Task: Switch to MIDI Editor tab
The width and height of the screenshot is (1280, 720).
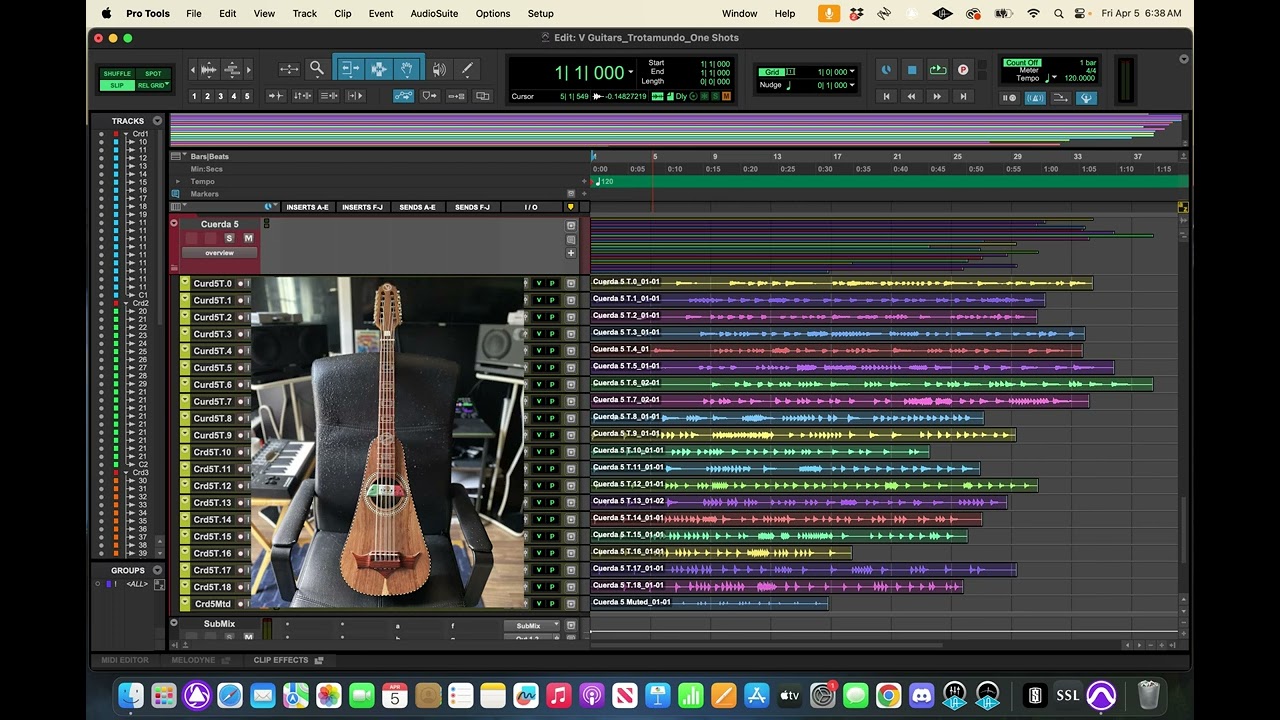Action: (x=125, y=660)
